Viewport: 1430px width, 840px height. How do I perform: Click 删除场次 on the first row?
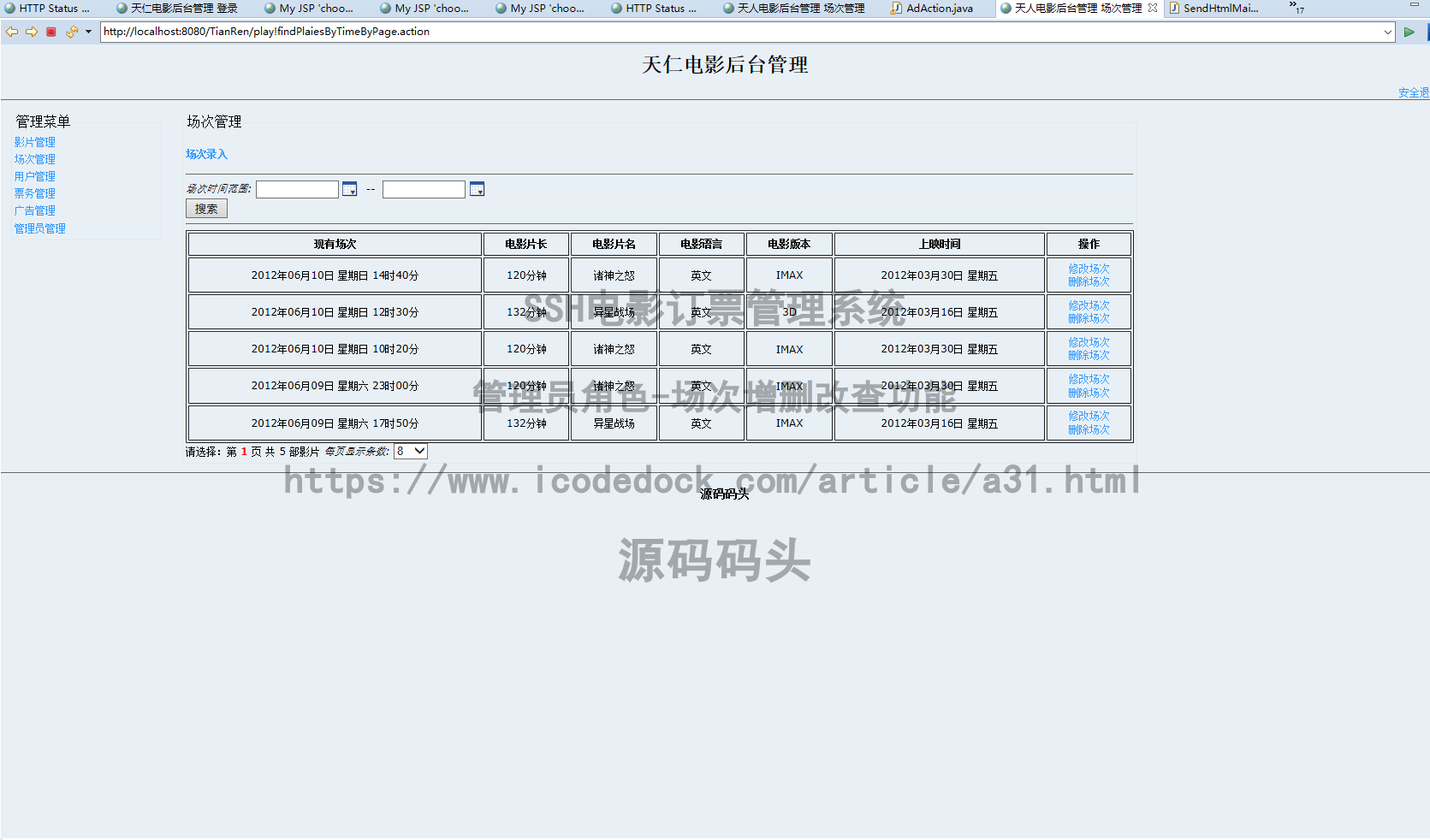1088,281
